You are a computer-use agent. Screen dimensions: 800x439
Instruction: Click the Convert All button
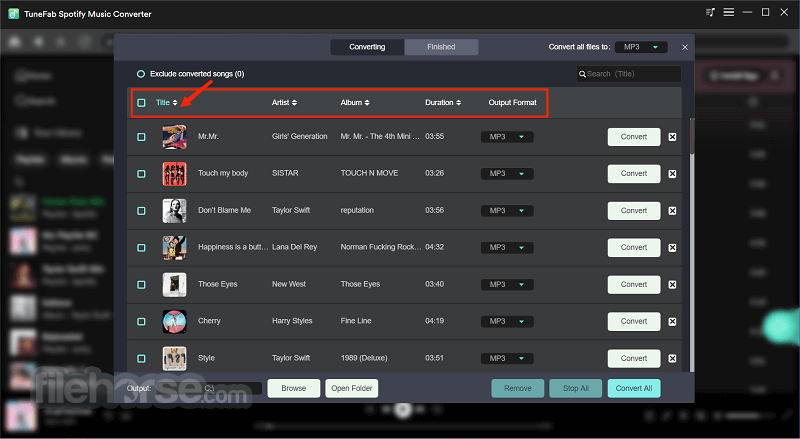coord(634,388)
